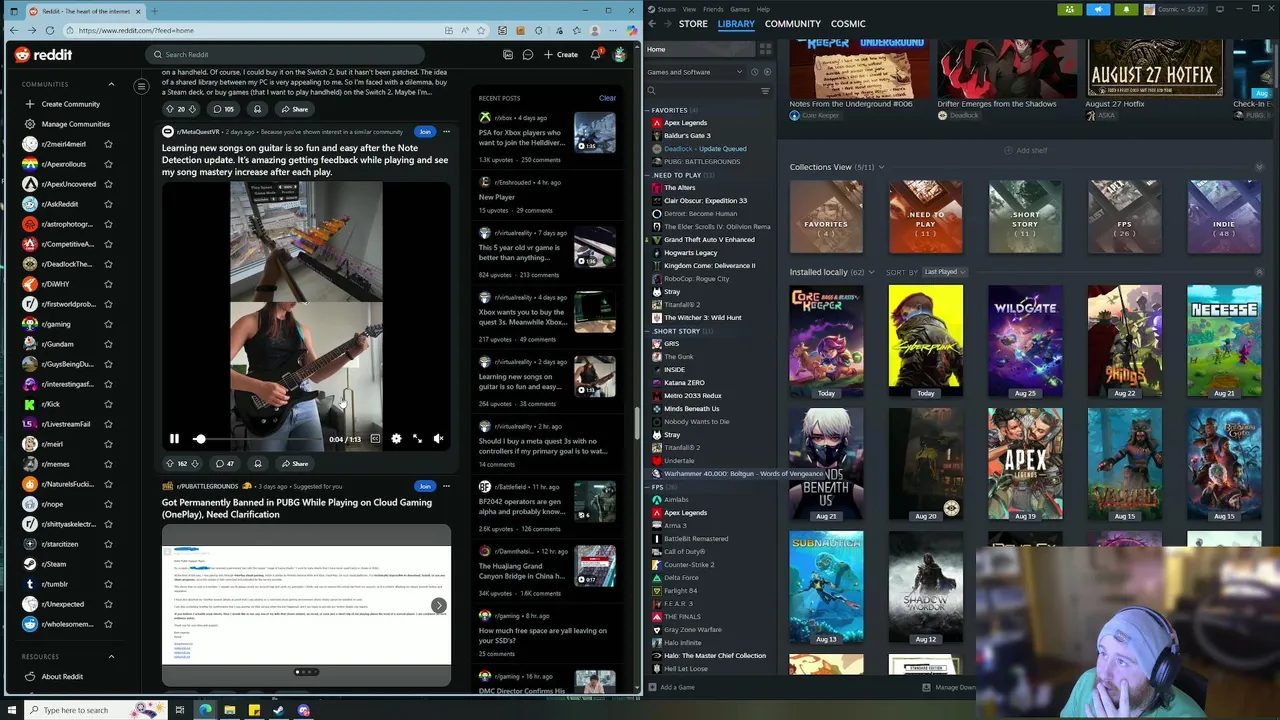
Task: Pause the guitar video playback
Action: tap(174, 438)
